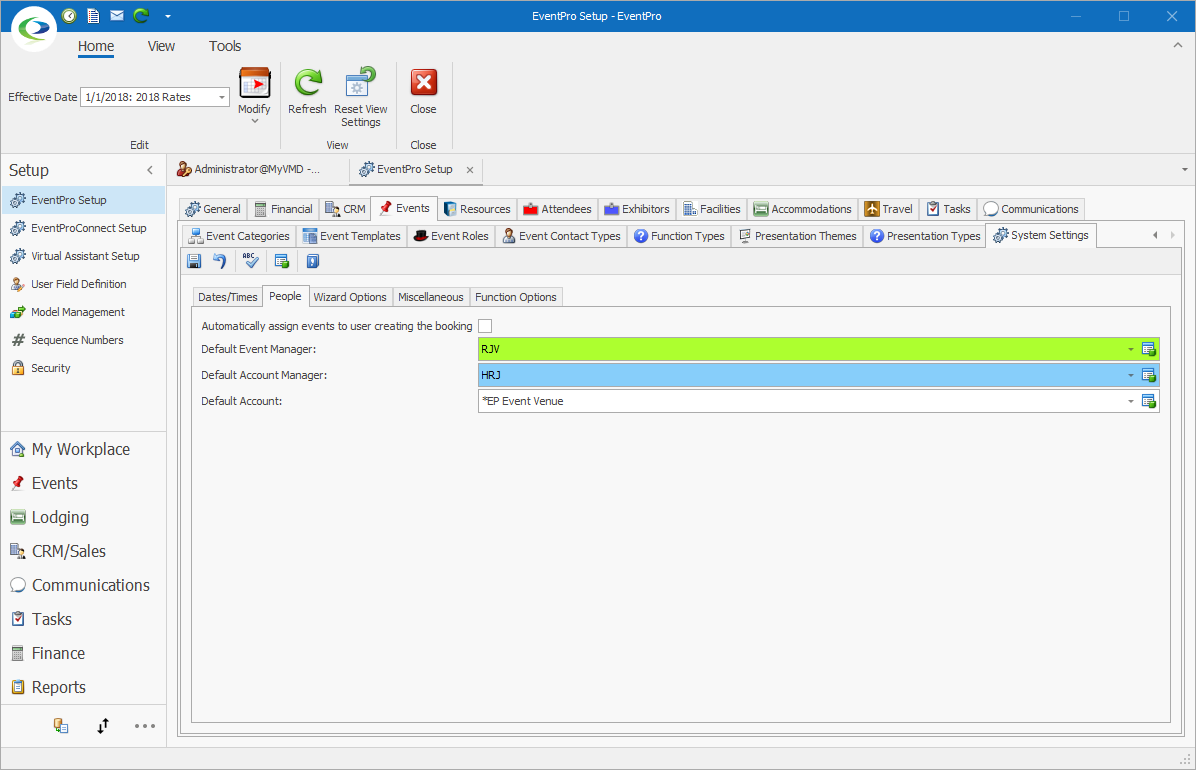The width and height of the screenshot is (1196, 770).
Task: Select the Wizard Options tab
Action: tap(350, 297)
